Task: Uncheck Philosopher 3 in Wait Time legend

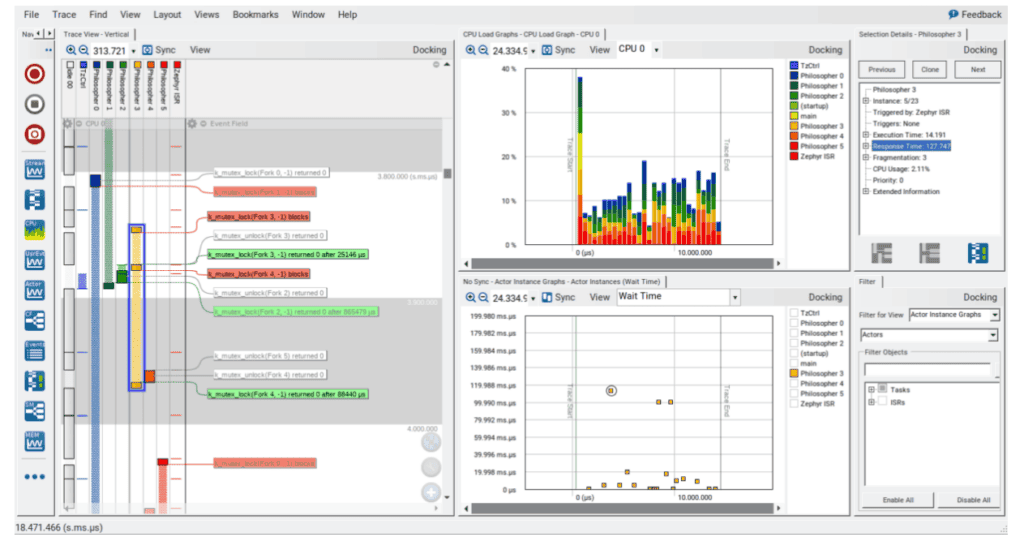Action: [x=794, y=374]
